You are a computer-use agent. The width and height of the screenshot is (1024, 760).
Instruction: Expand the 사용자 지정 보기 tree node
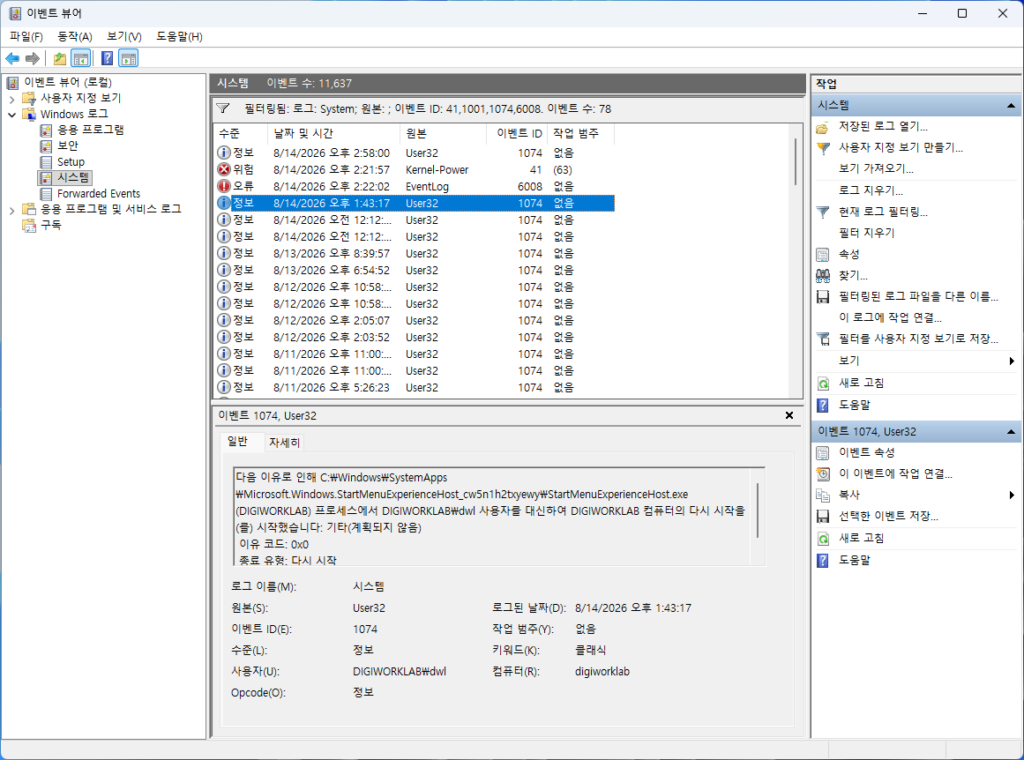12,99
